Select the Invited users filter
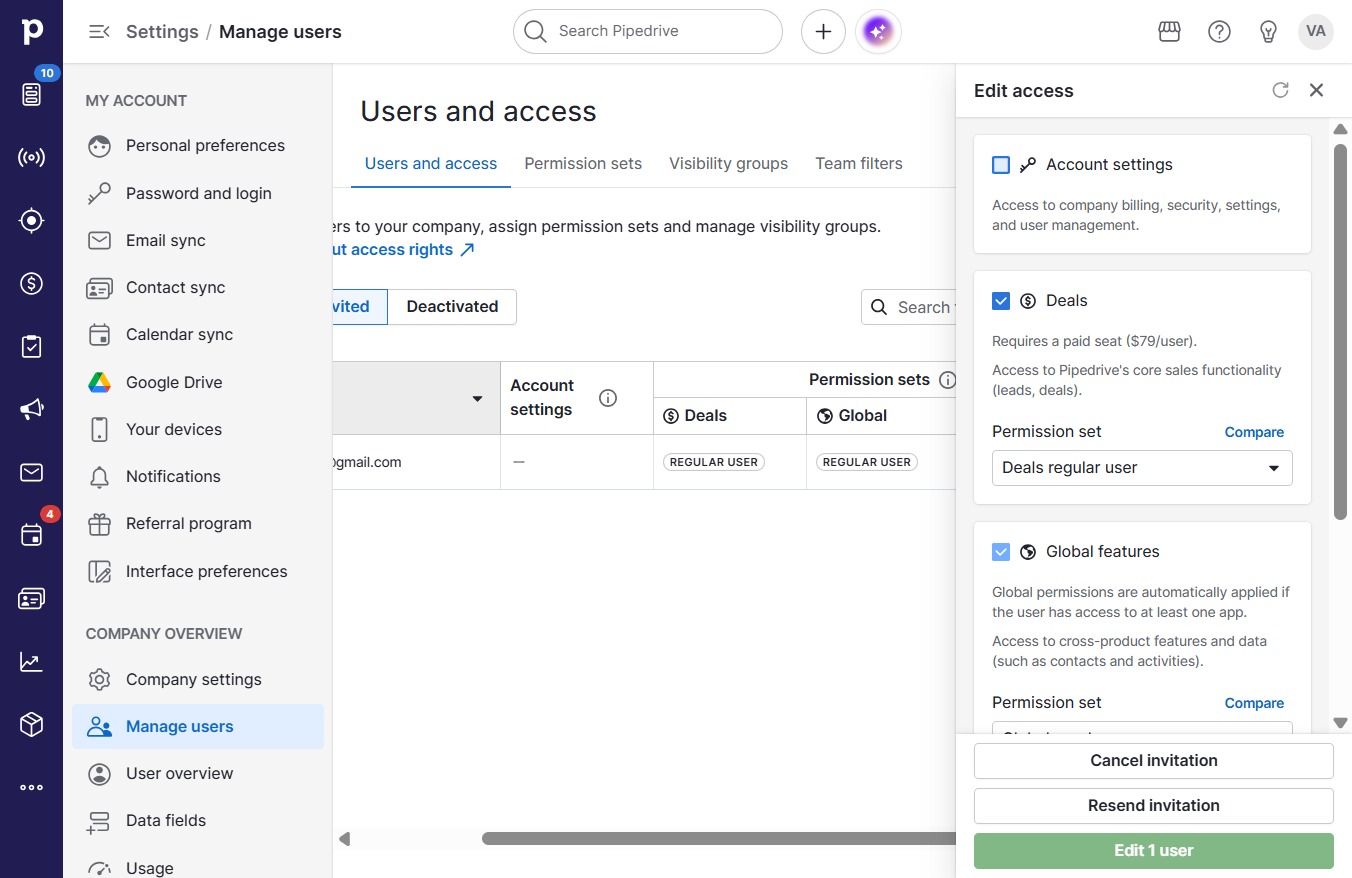 [359, 307]
